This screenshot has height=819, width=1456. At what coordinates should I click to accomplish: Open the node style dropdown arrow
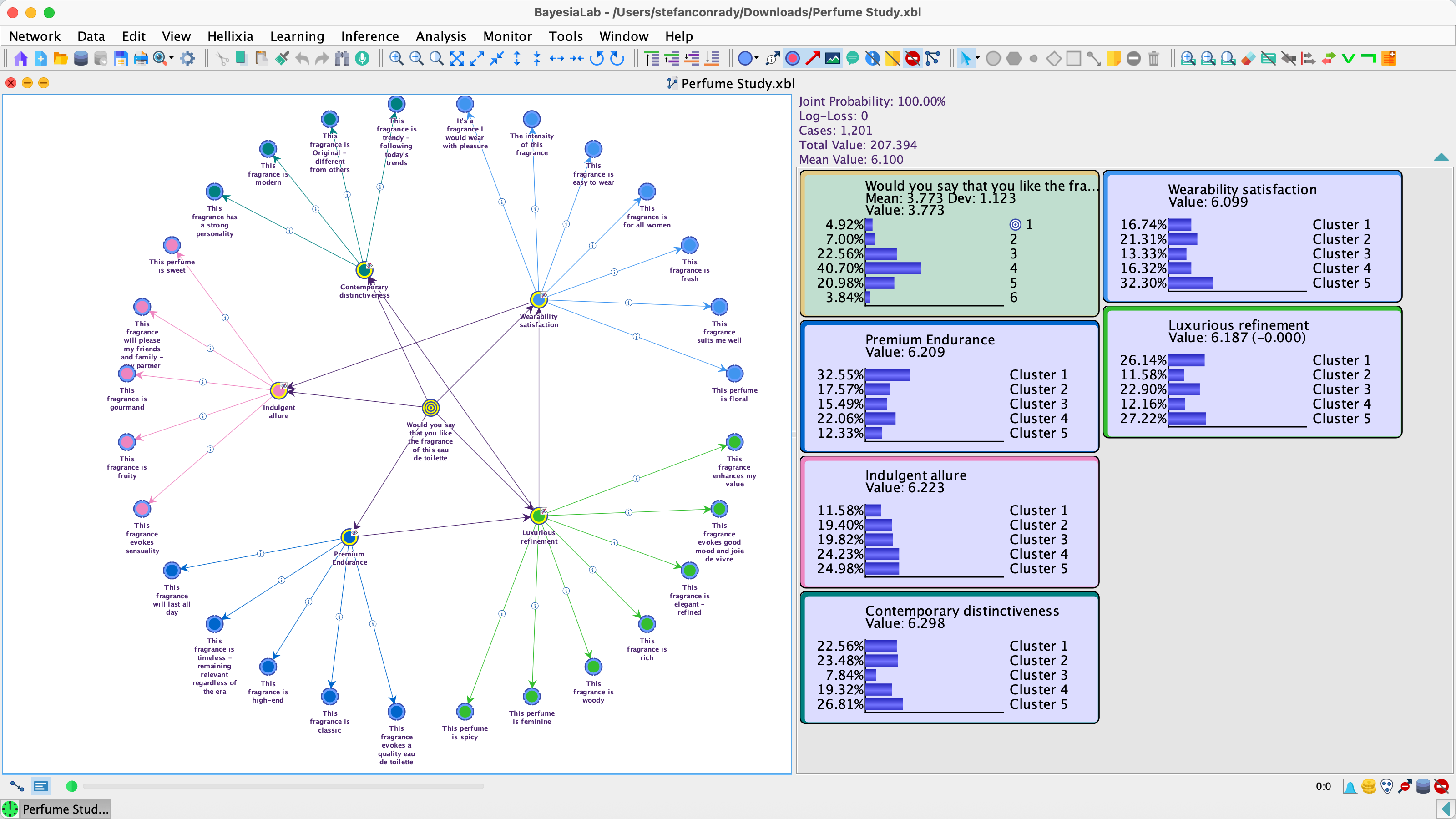[x=756, y=58]
